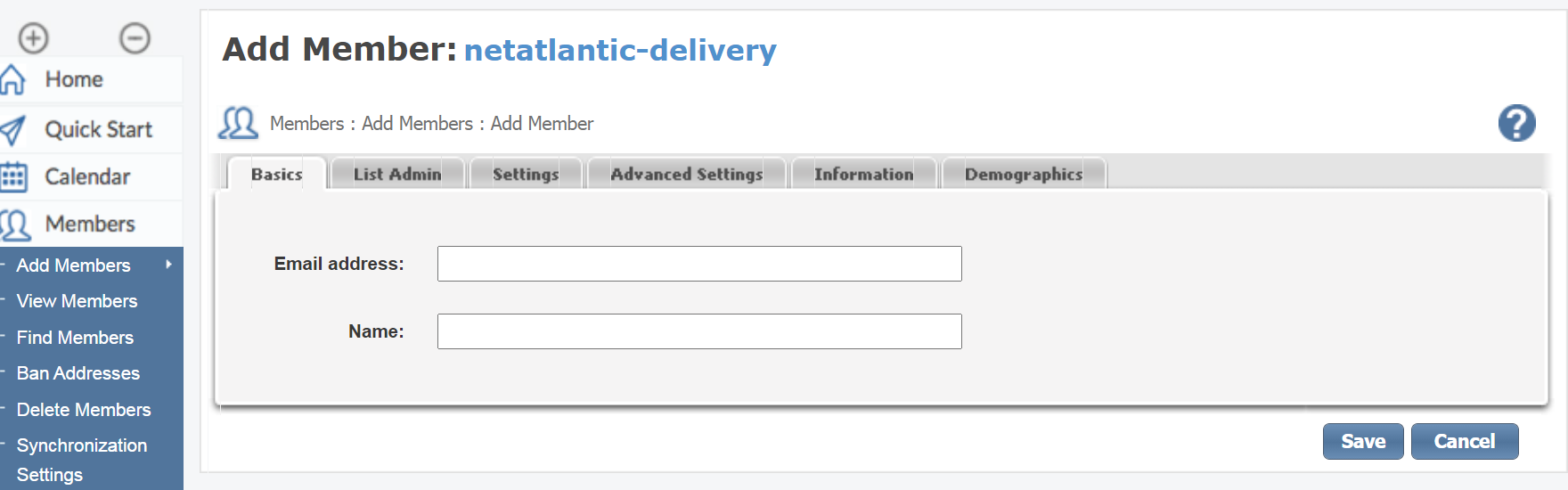1568x490 pixels.
Task: Focus the Name input field
Action: click(699, 331)
